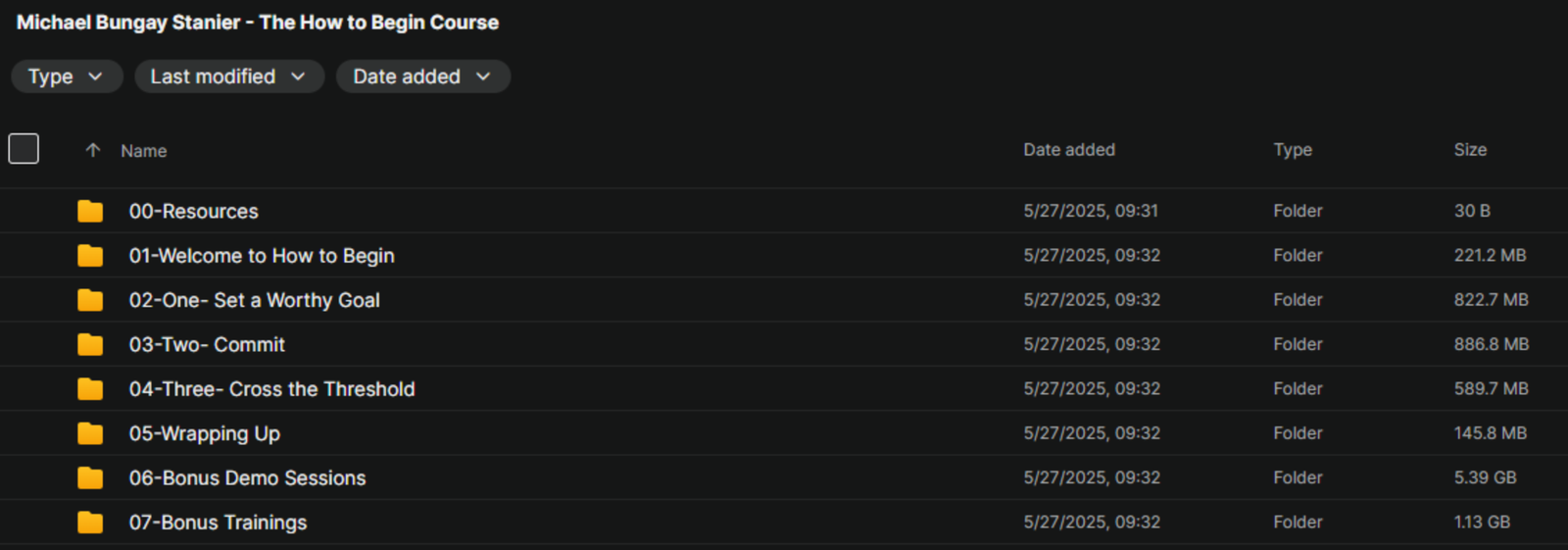This screenshot has height=550, width=1568.
Task: Sort by the Size column header
Action: click(1470, 150)
